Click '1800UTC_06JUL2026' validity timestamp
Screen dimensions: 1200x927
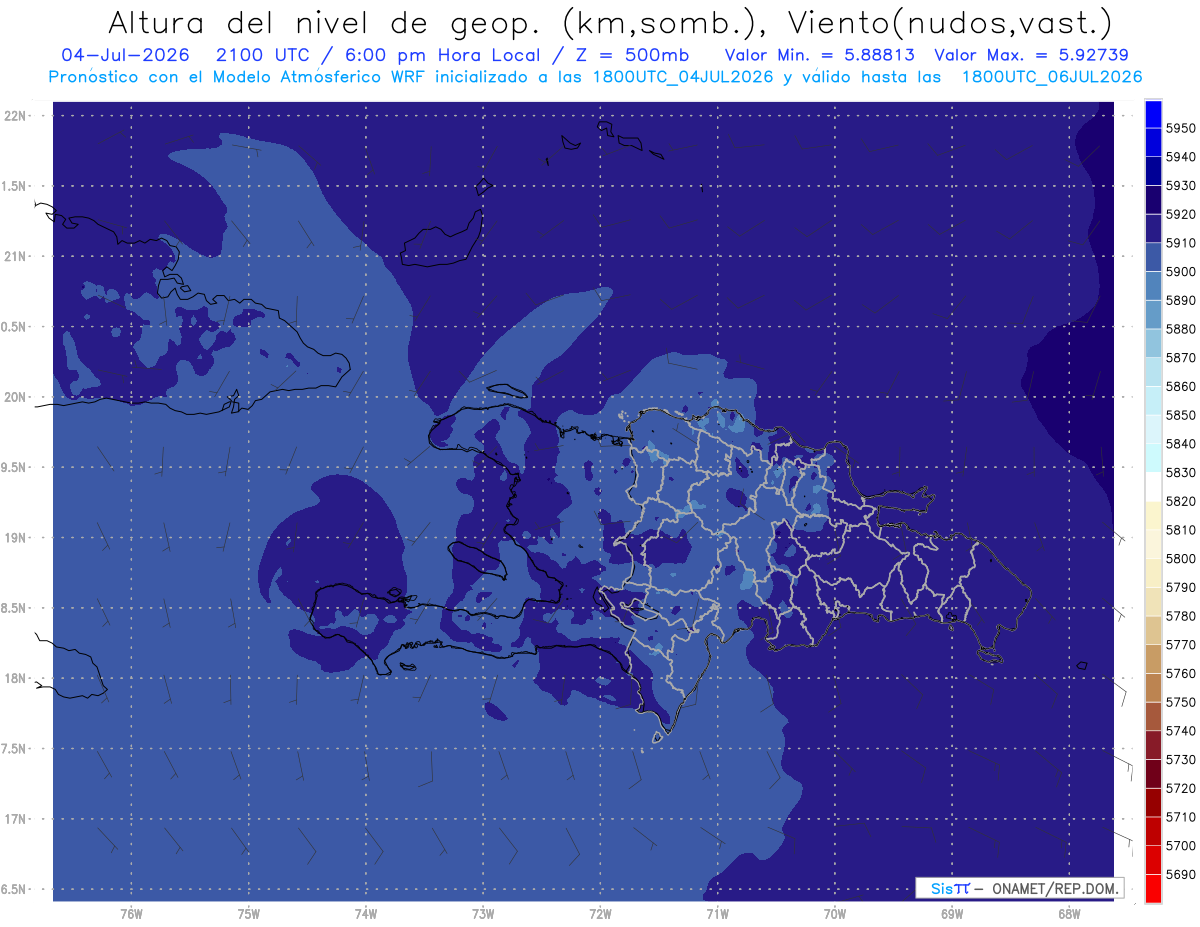1052,77
